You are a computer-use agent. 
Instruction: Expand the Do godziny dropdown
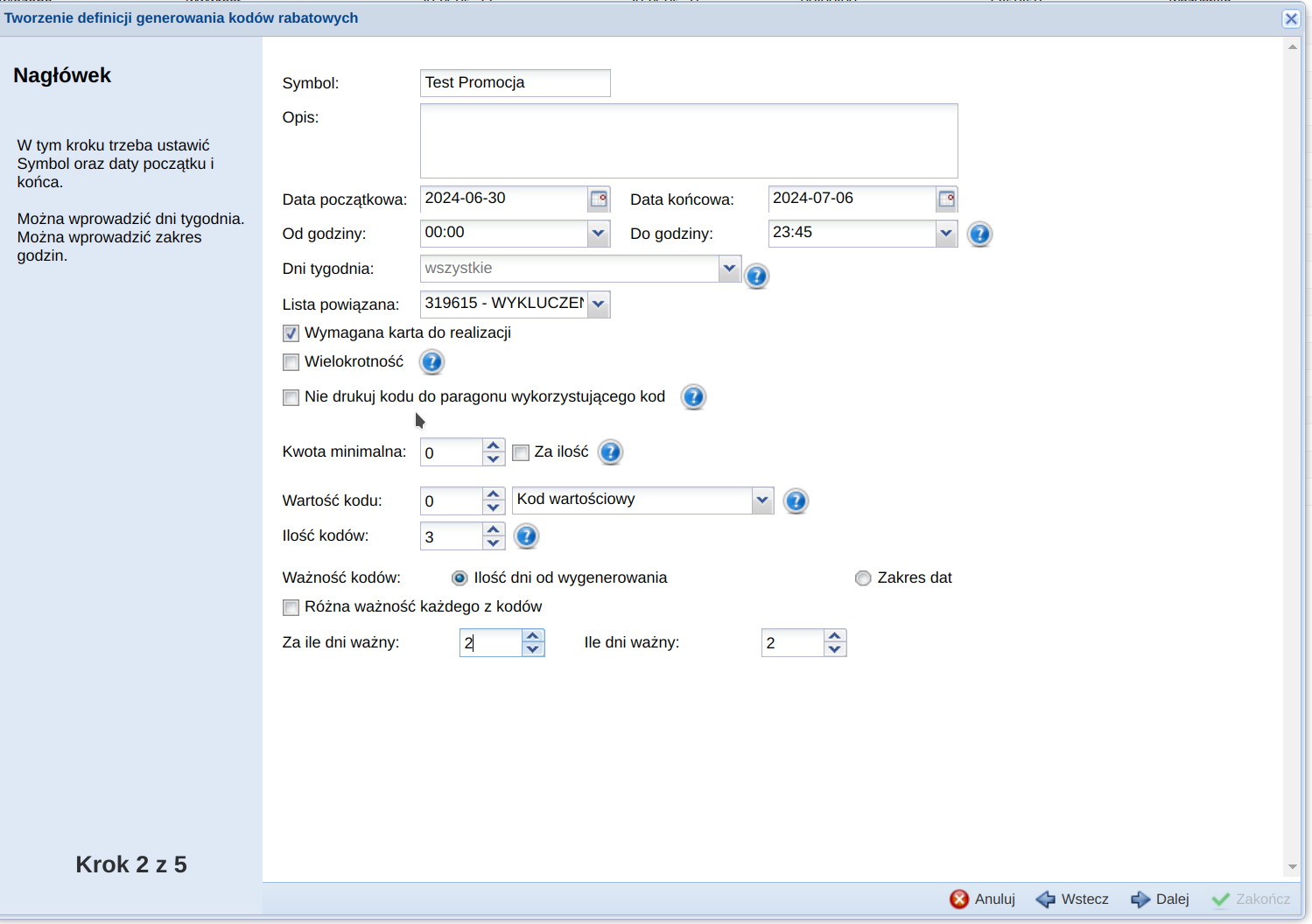pyautogui.click(x=946, y=234)
